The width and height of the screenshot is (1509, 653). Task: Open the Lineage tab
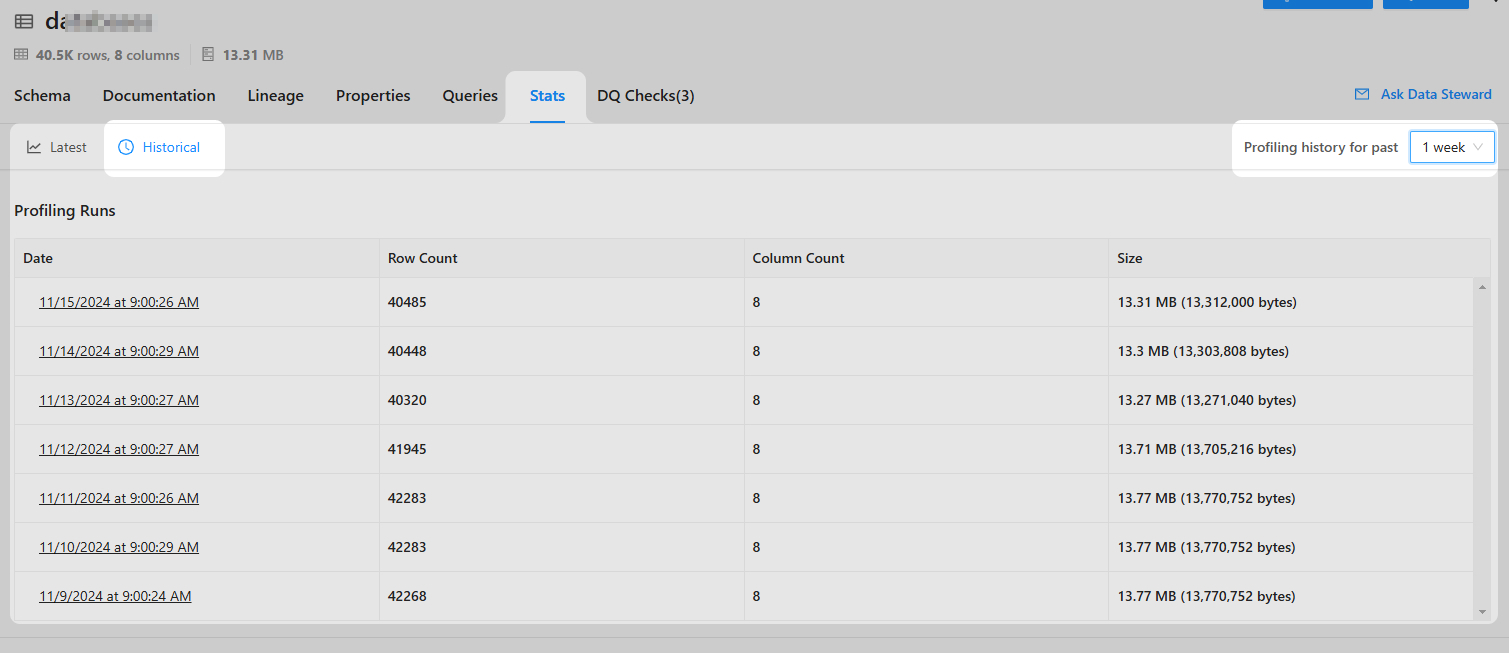(x=275, y=96)
